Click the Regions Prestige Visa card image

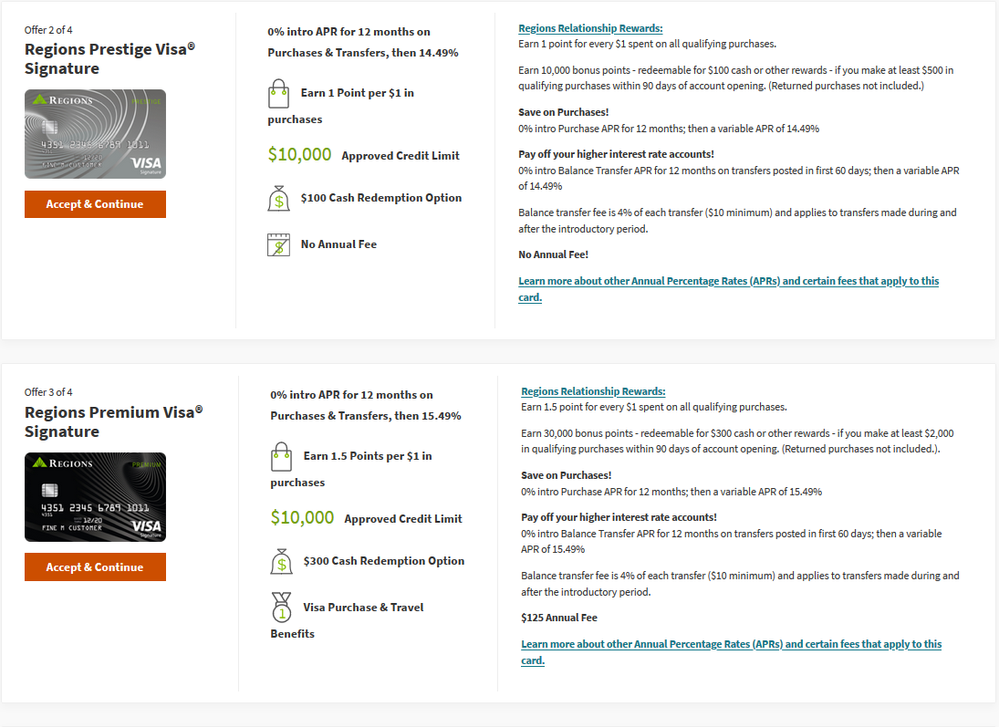[x=95, y=134]
